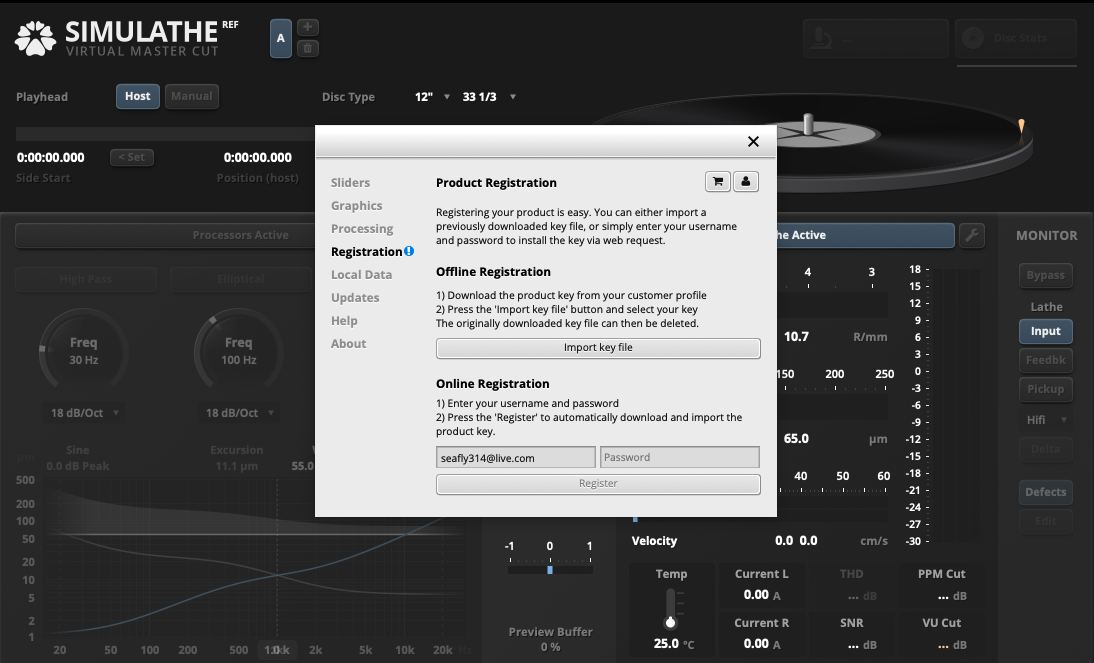Toggle the Lathe Active bar
The height and width of the screenshot is (663, 1094).
(865, 235)
